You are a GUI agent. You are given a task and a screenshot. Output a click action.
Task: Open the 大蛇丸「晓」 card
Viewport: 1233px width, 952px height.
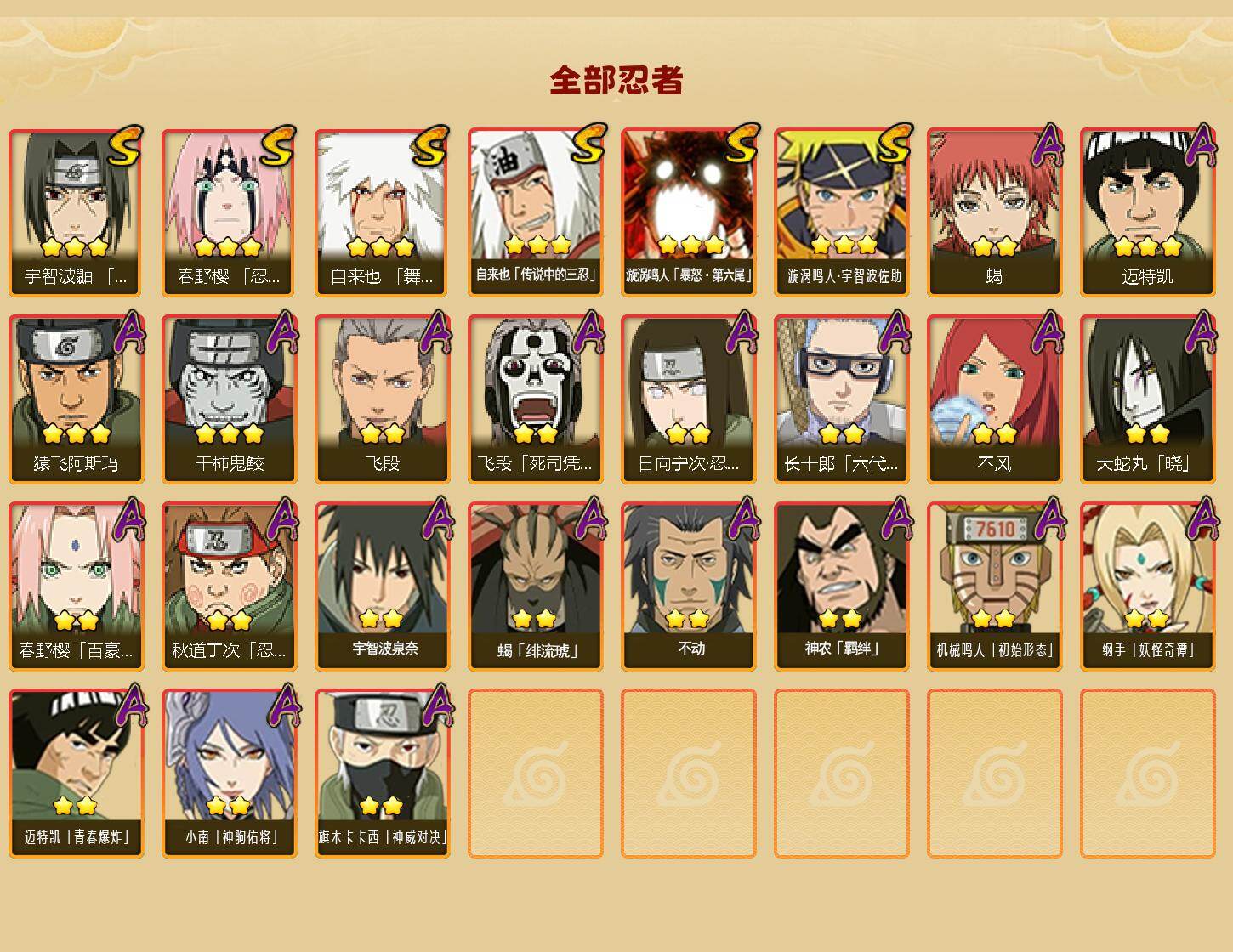[1147, 399]
